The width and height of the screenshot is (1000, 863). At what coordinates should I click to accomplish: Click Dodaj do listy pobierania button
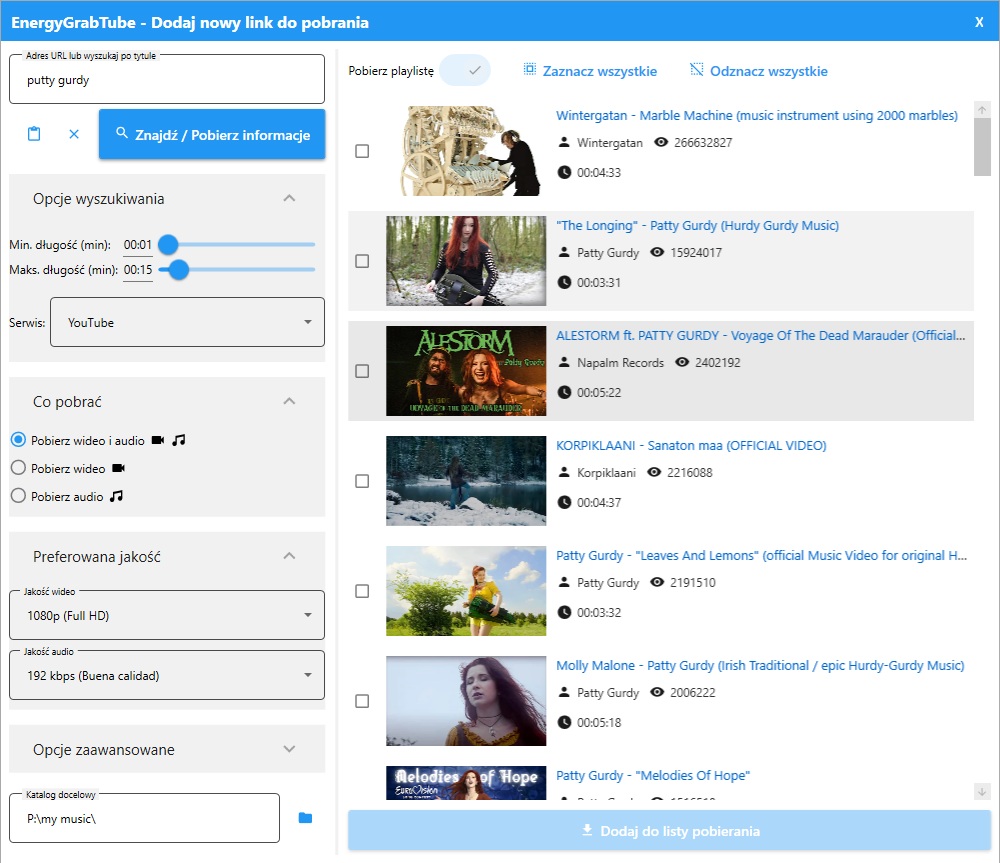(669, 830)
